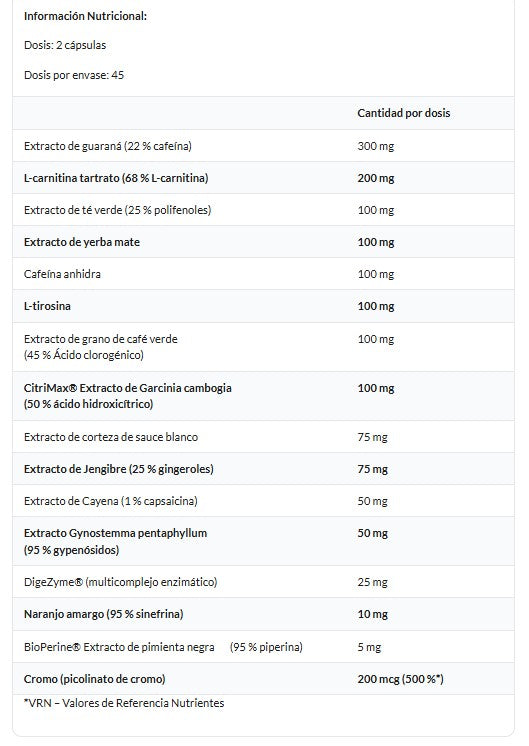Click 'L-carnitina tartrato (68 % L-carnitina)'
This screenshot has height=746, width=529.
[116, 178]
